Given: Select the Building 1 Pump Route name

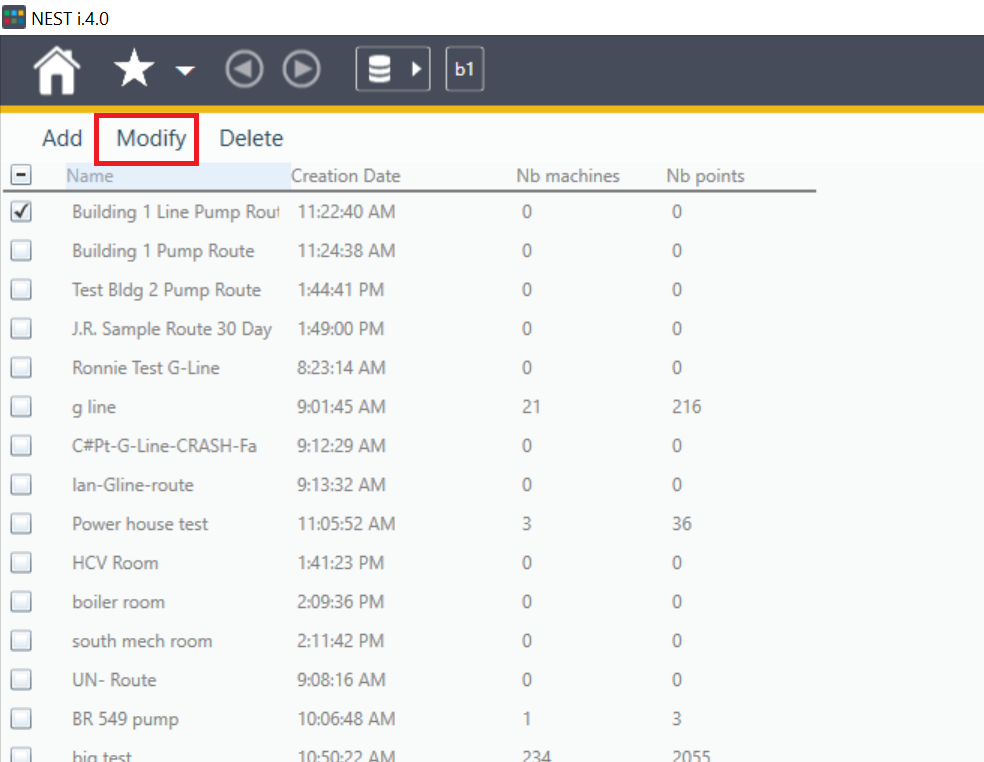Looking at the screenshot, I should tap(163, 251).
